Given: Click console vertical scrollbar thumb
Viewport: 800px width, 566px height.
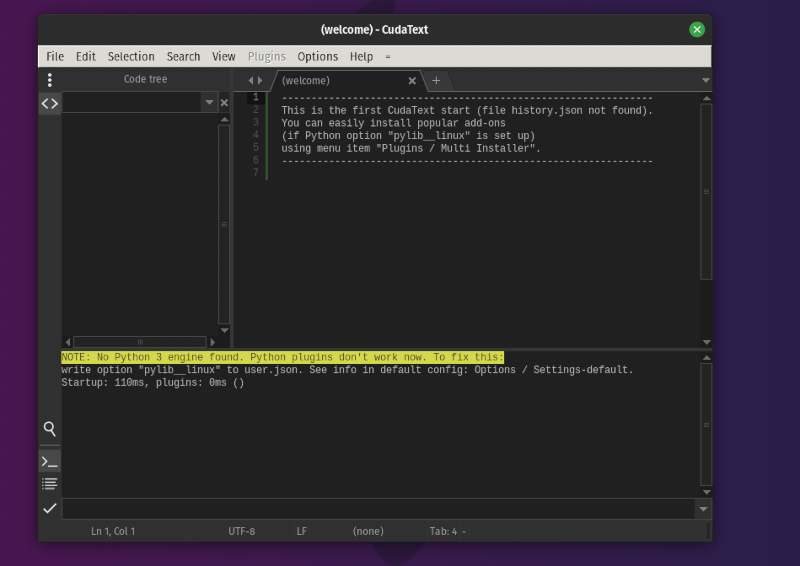Looking at the screenshot, I should point(706,425).
